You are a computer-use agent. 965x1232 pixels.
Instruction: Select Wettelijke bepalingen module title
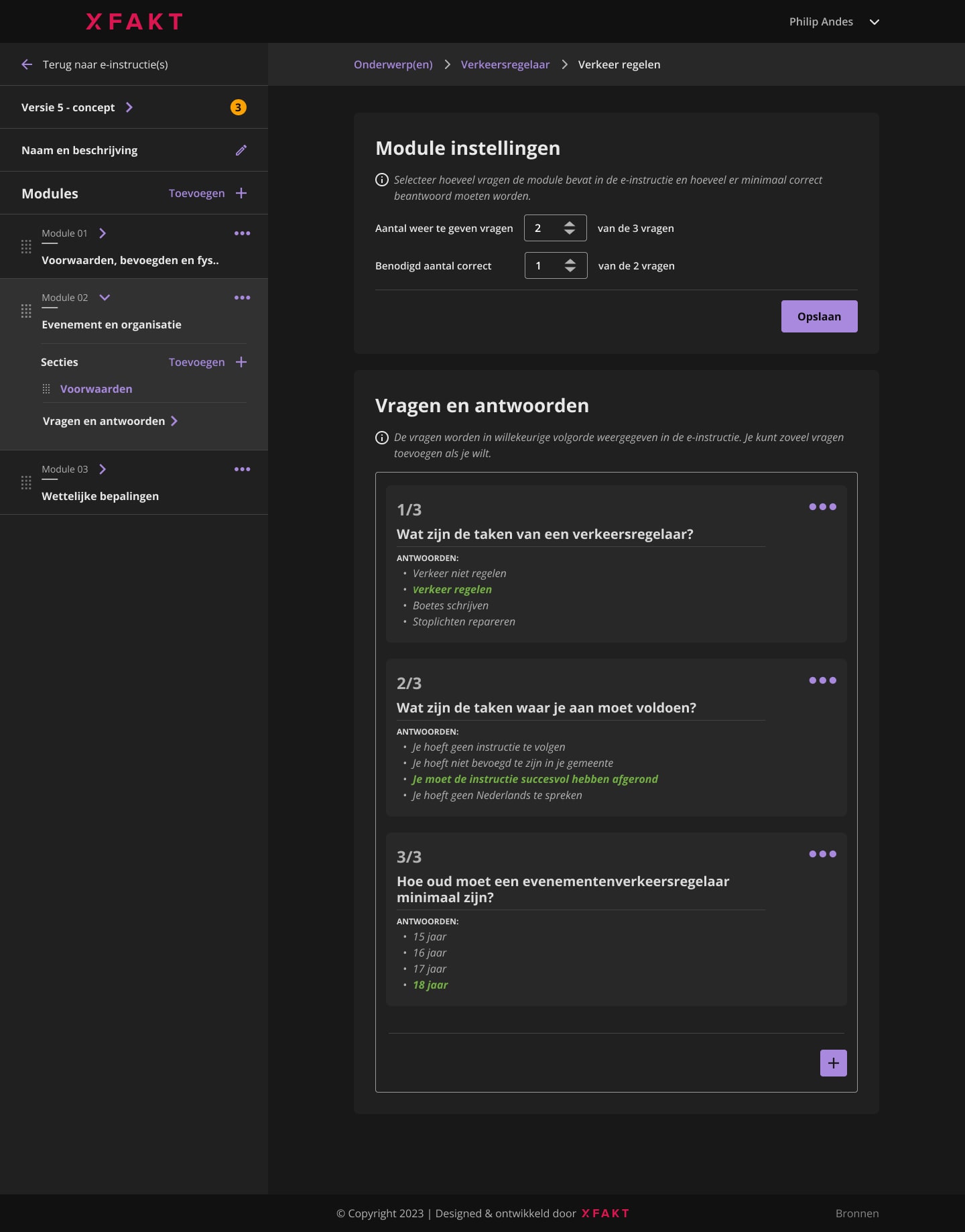[x=100, y=496]
